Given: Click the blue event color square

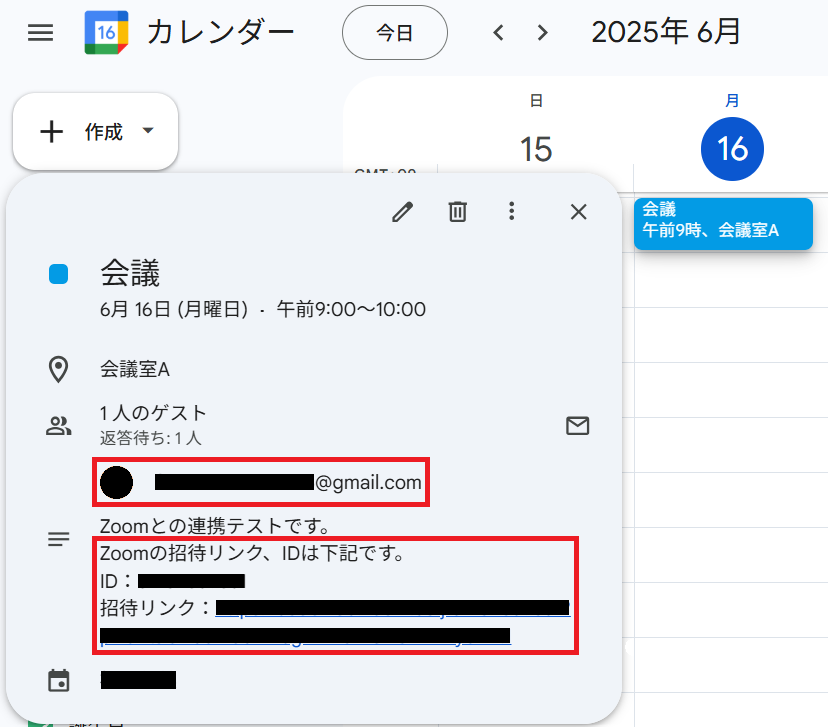Looking at the screenshot, I should coord(59,274).
